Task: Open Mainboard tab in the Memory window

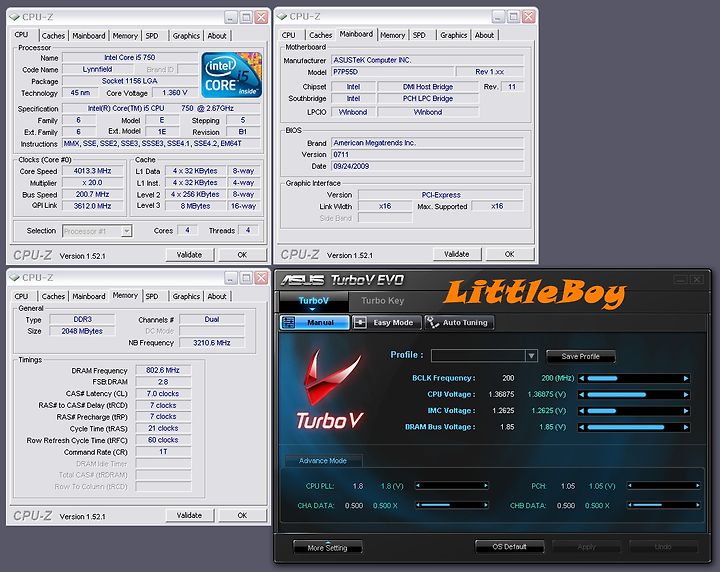Action: coord(89,297)
